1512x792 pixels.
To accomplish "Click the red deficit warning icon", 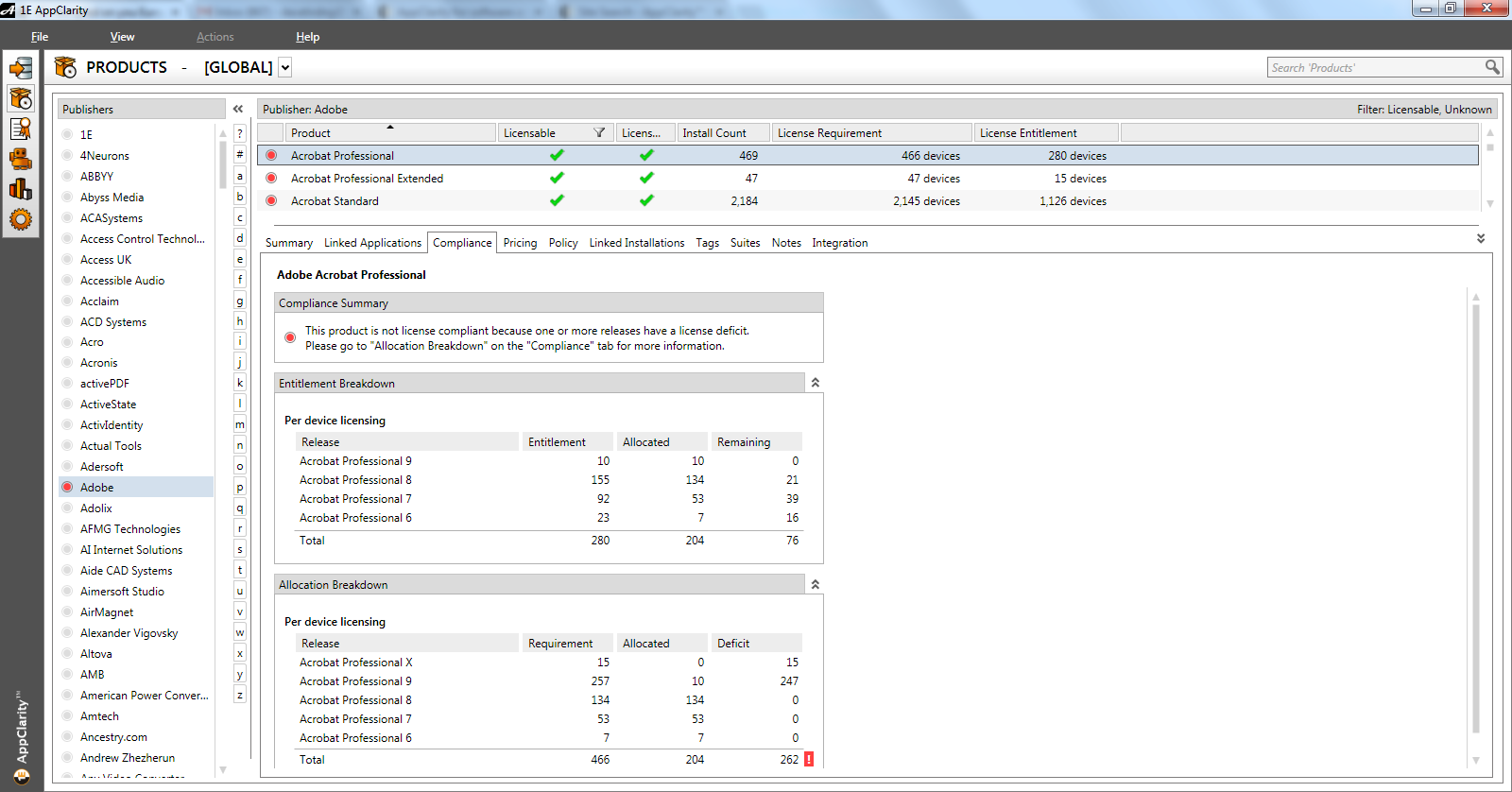I will [809, 759].
